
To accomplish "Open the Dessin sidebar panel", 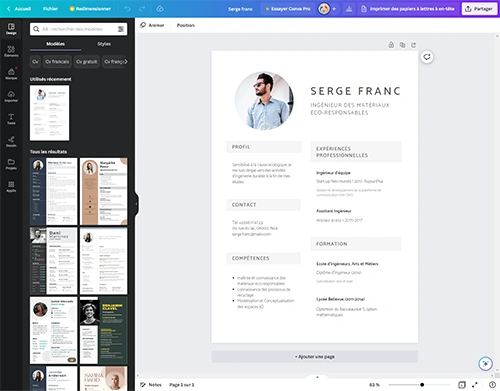I will [x=11, y=141].
